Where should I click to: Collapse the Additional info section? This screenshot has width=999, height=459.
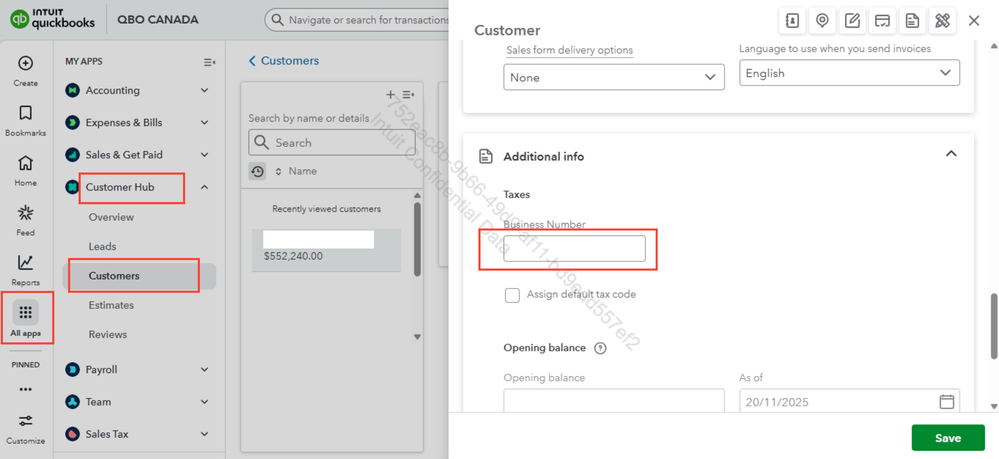coord(951,154)
